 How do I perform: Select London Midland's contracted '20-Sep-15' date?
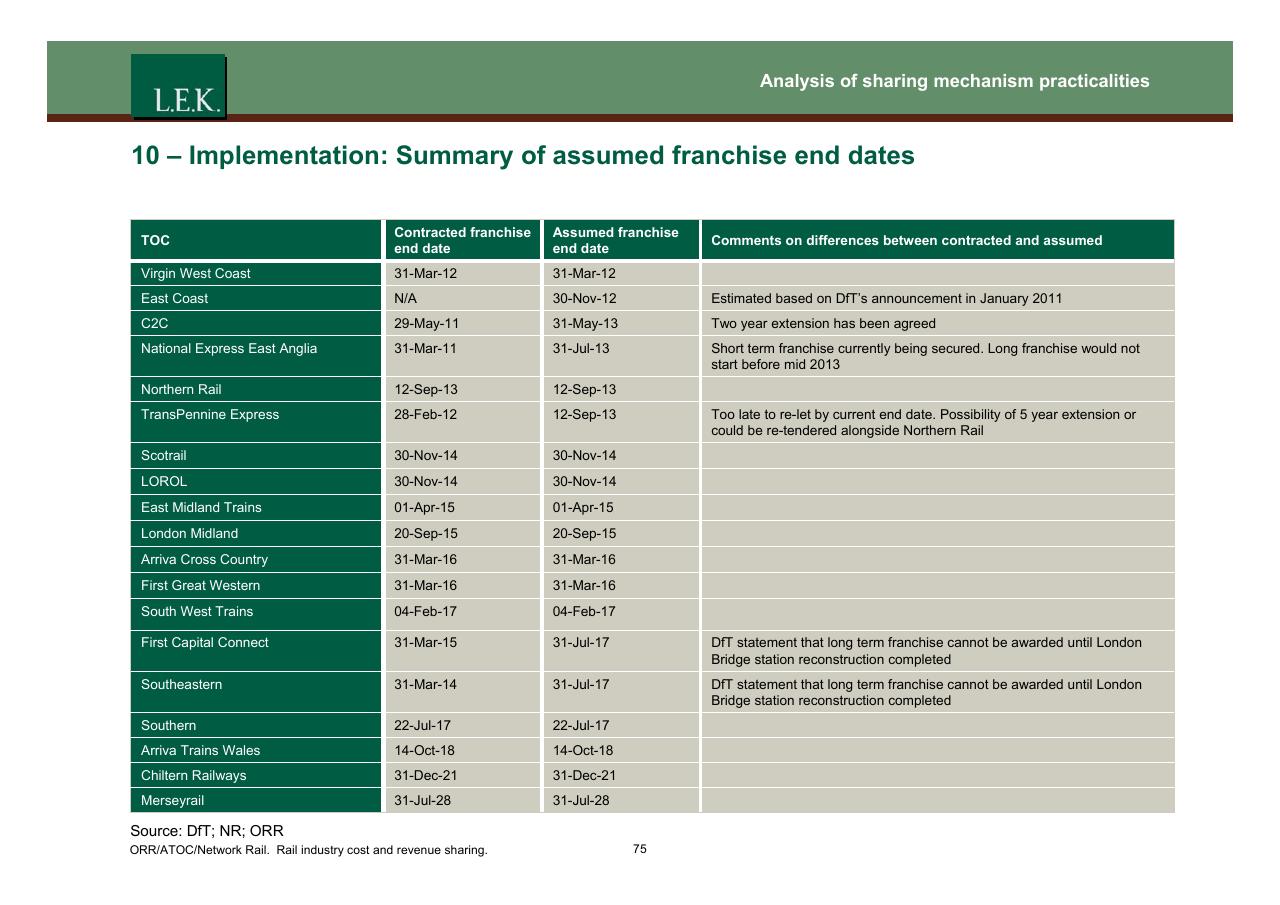click(462, 533)
